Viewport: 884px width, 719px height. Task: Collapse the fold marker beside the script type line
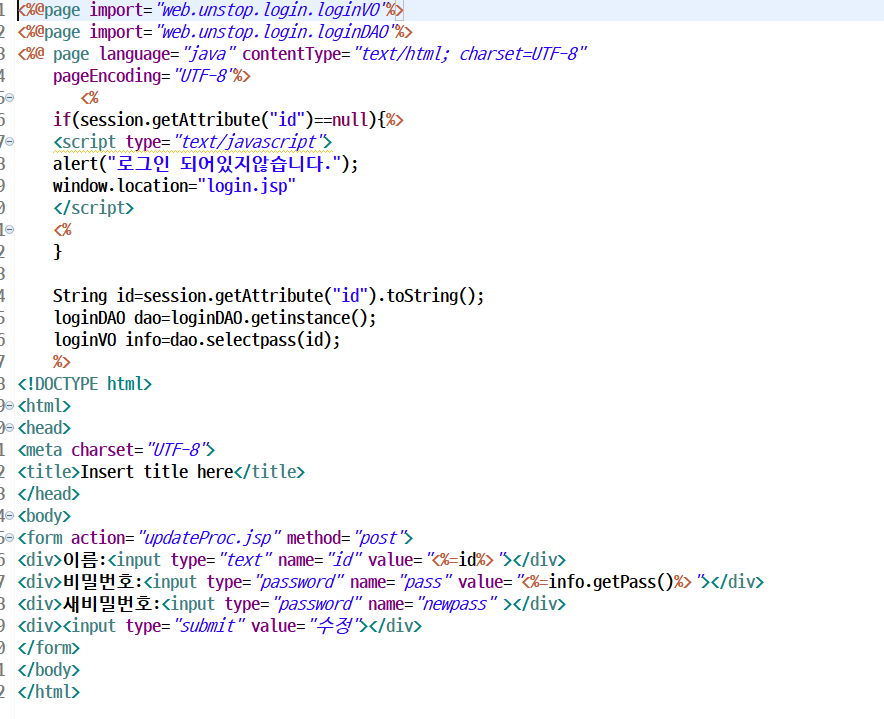tap(10, 142)
